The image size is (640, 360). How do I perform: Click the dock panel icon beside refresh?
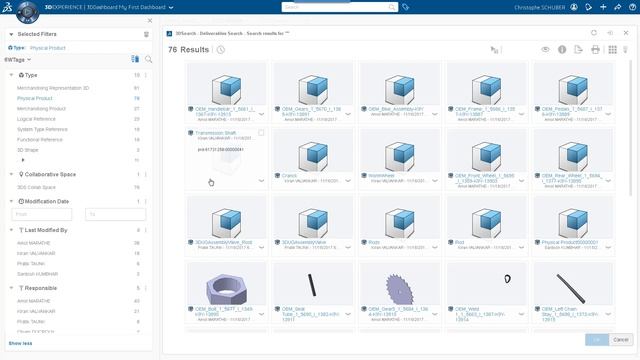coord(610,33)
